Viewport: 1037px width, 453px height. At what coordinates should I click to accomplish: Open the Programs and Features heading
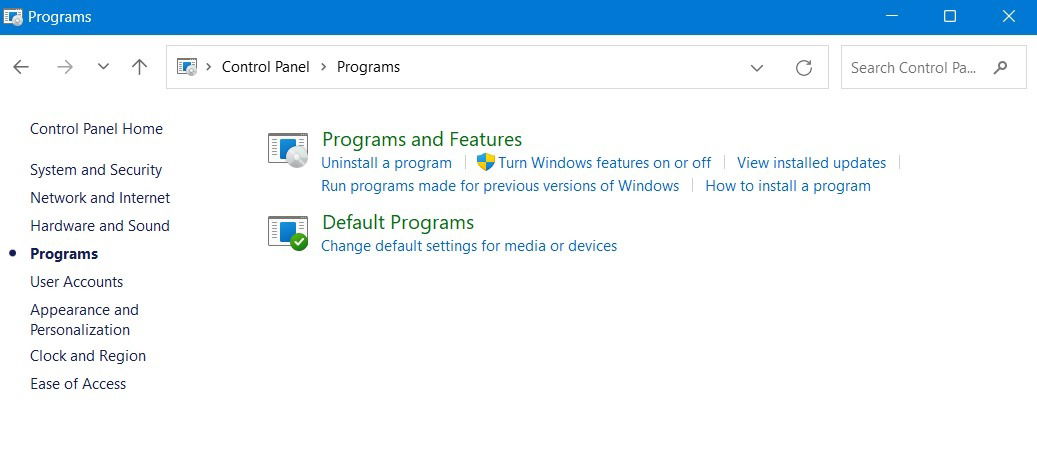coord(422,140)
